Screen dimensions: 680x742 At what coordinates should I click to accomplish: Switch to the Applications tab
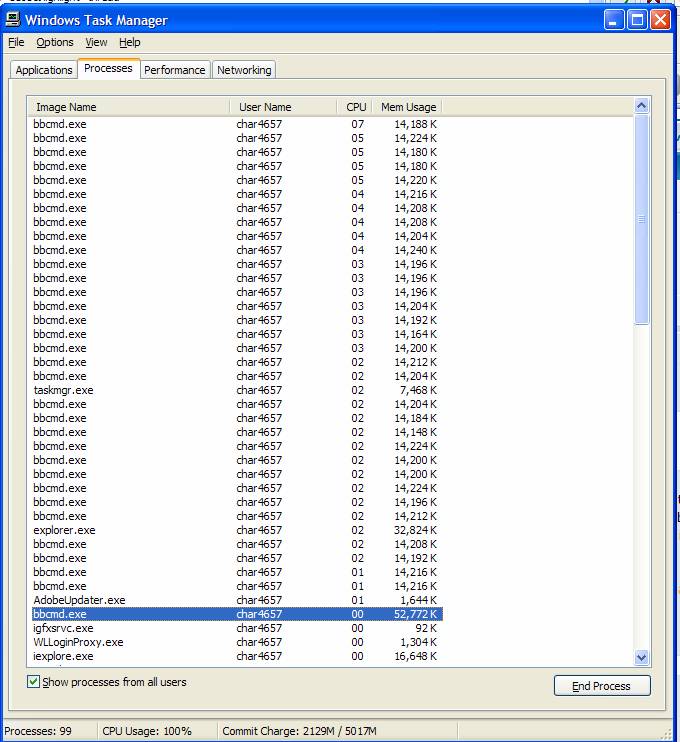tap(44, 70)
